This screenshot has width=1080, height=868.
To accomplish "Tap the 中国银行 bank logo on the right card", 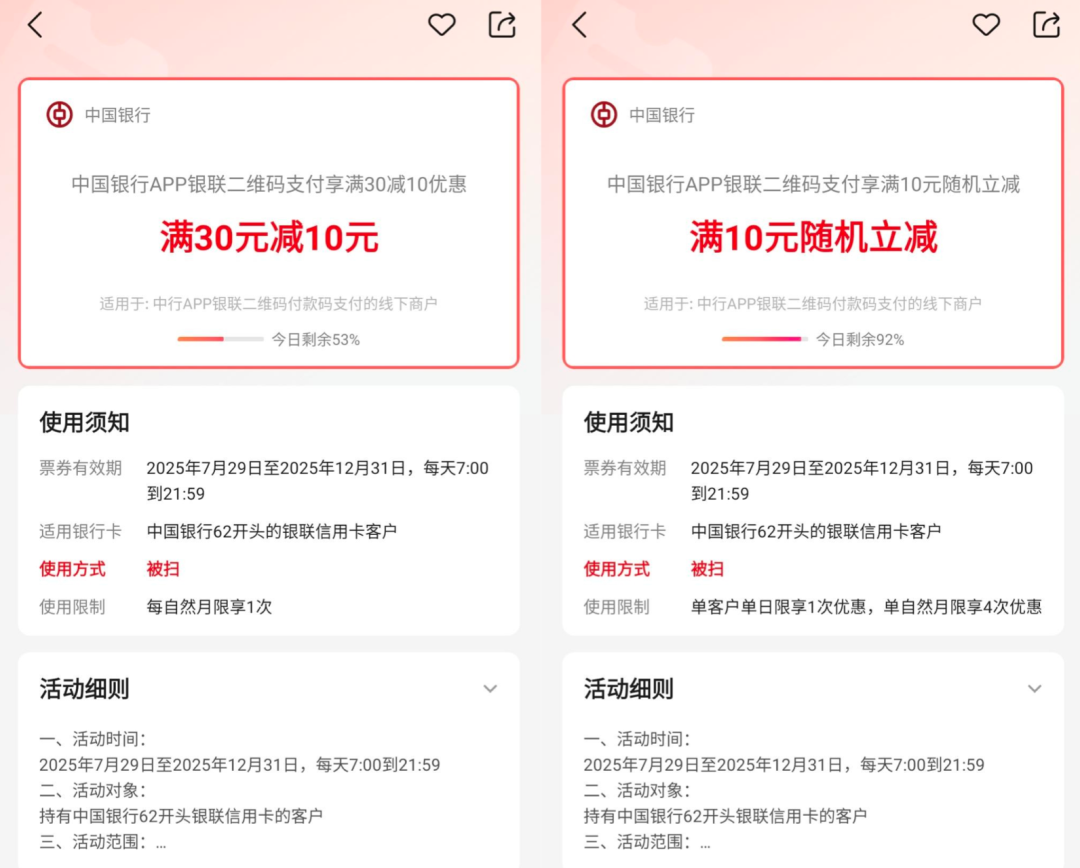I will pos(602,114).
